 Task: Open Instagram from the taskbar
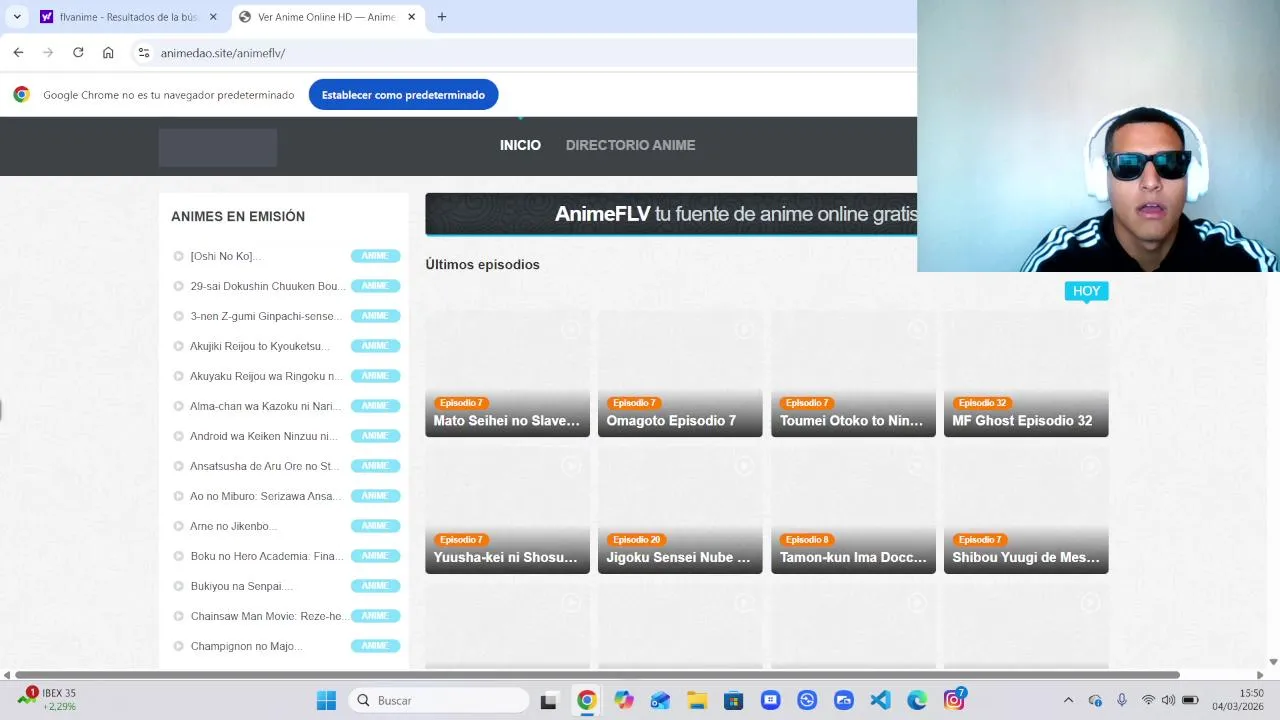coord(954,700)
